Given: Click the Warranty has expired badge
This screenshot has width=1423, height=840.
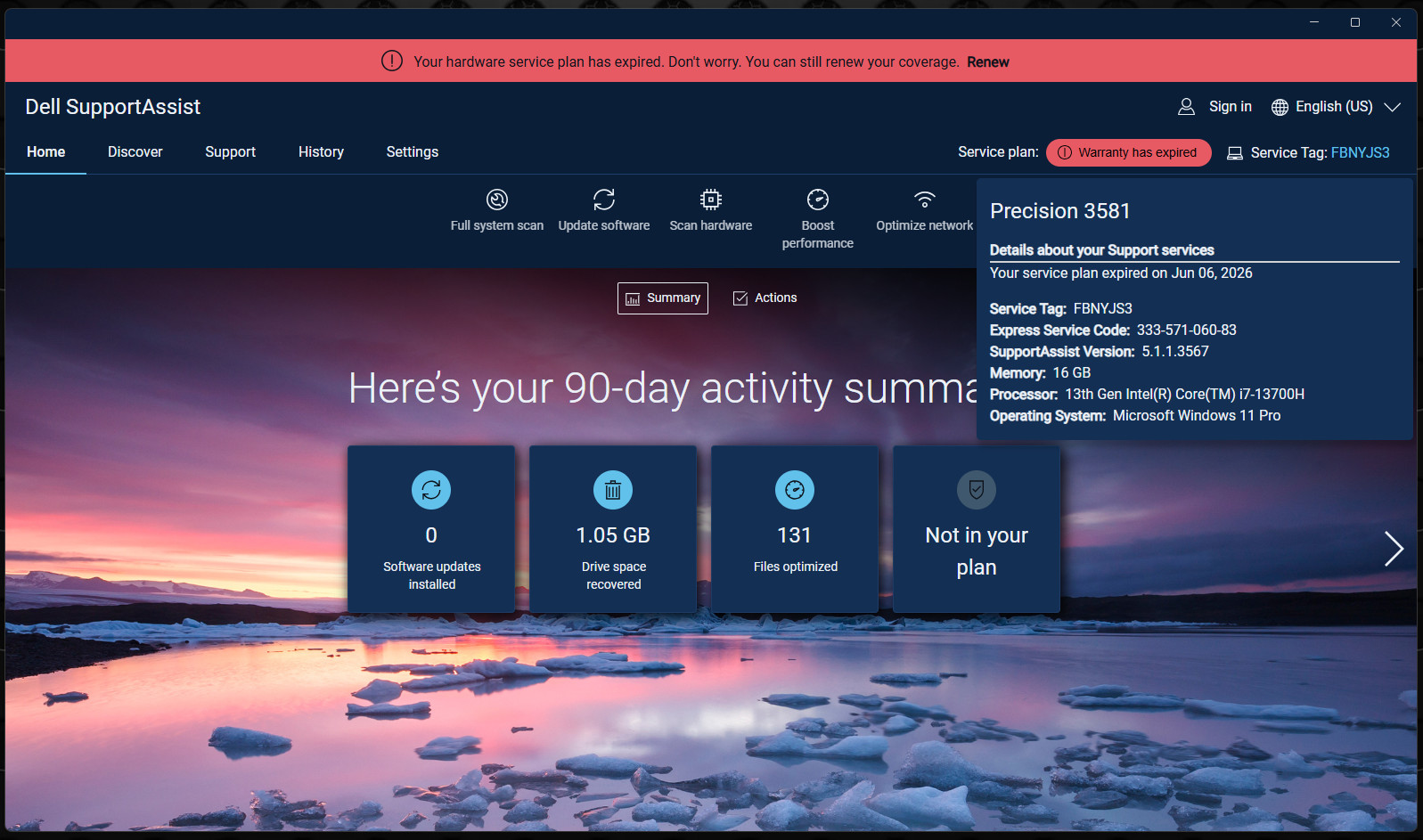Looking at the screenshot, I should 1129,152.
